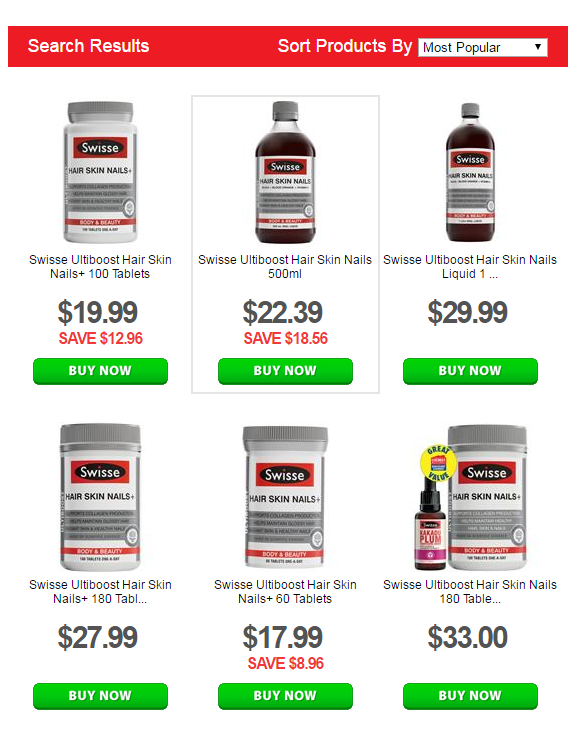Buy the $27.99 Hair Skin Nails+ 180 Tablets
Viewport: 579px width, 739px height.
point(100,696)
